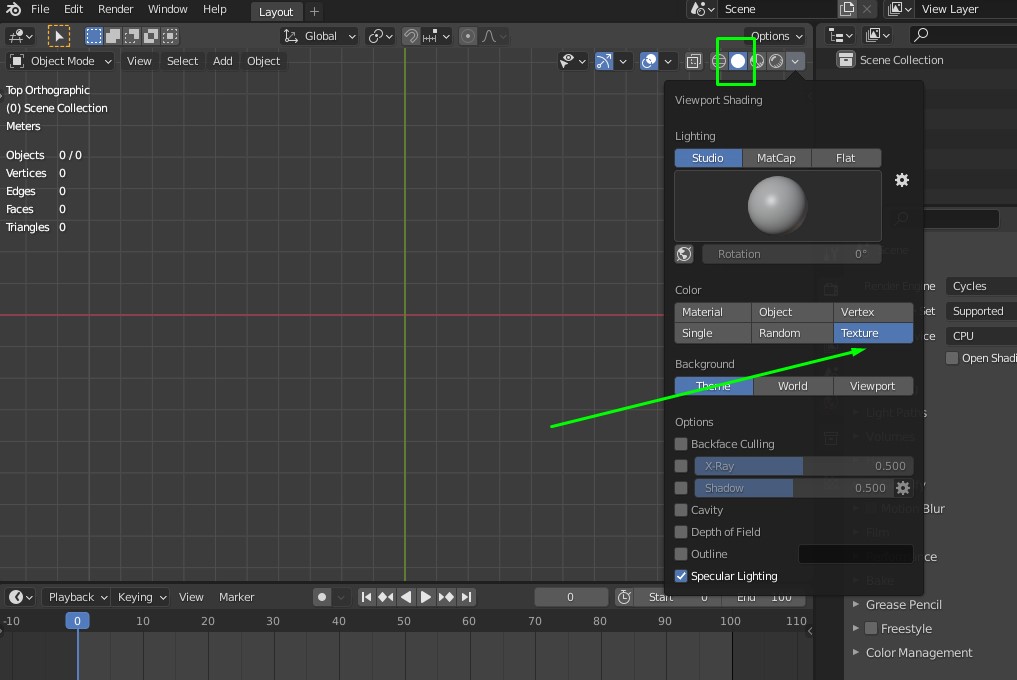
Task: Choose Intersect selection mode icon
Action: tap(170, 36)
